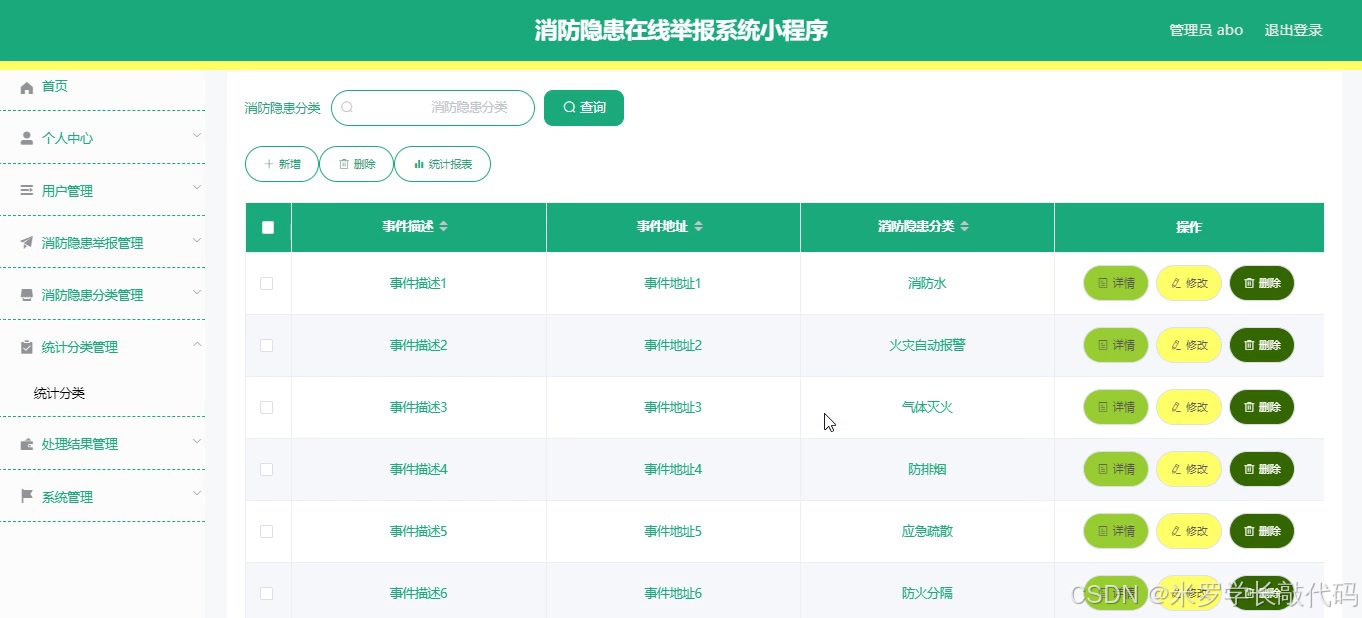The height and width of the screenshot is (618, 1362).
Task: Open 详情 details for 事件描述2 row
Action: click(x=1114, y=345)
